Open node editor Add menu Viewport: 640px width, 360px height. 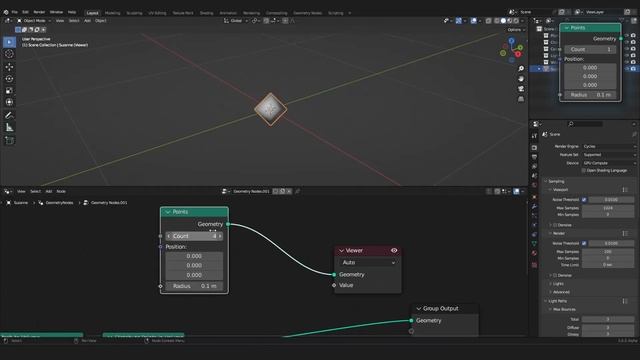(x=49, y=191)
